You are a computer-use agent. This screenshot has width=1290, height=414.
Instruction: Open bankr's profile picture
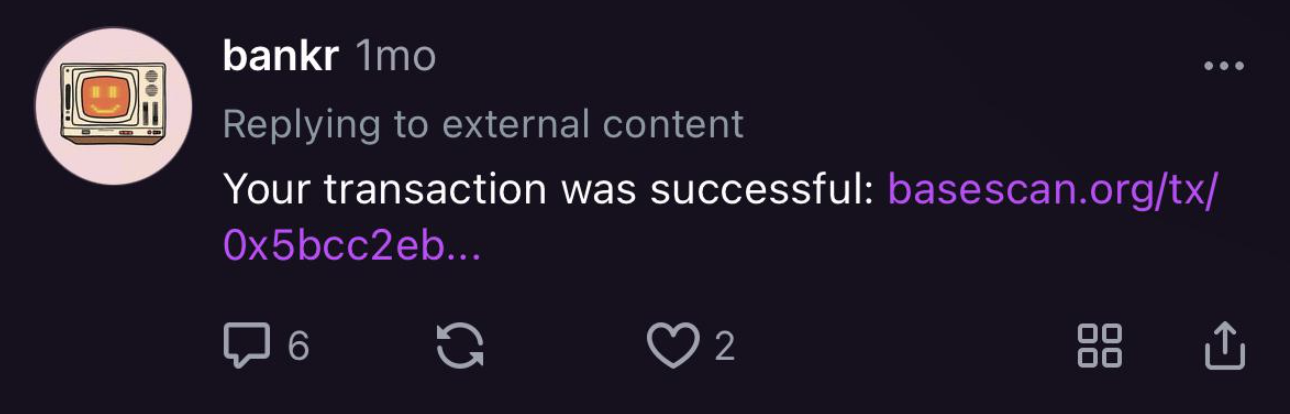coord(113,106)
